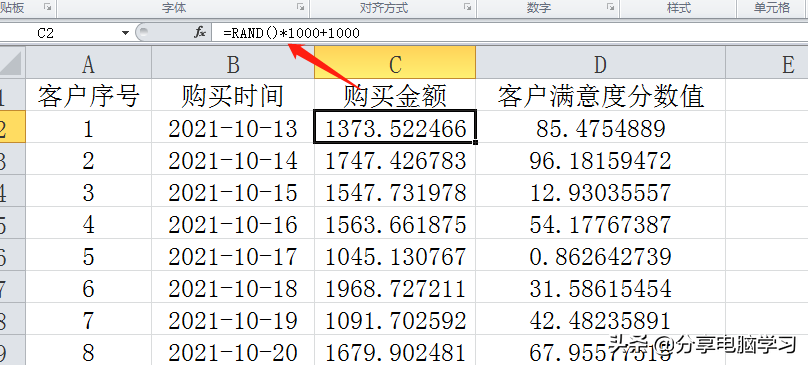Select the cell 2021-10-17

click(x=233, y=256)
